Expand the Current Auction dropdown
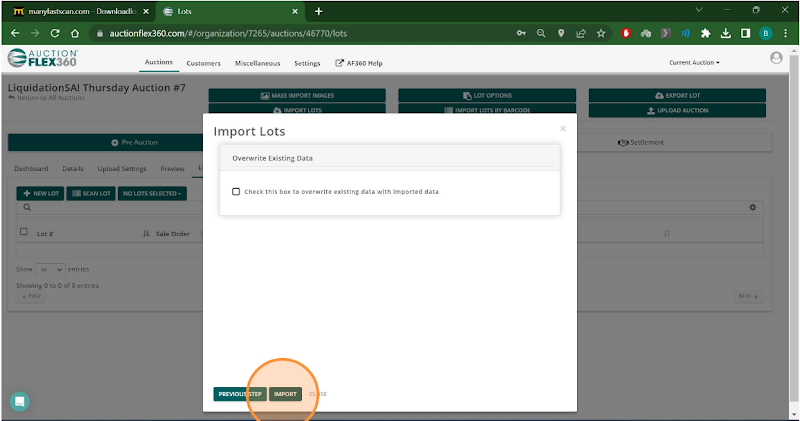The image size is (800, 421). (x=694, y=63)
